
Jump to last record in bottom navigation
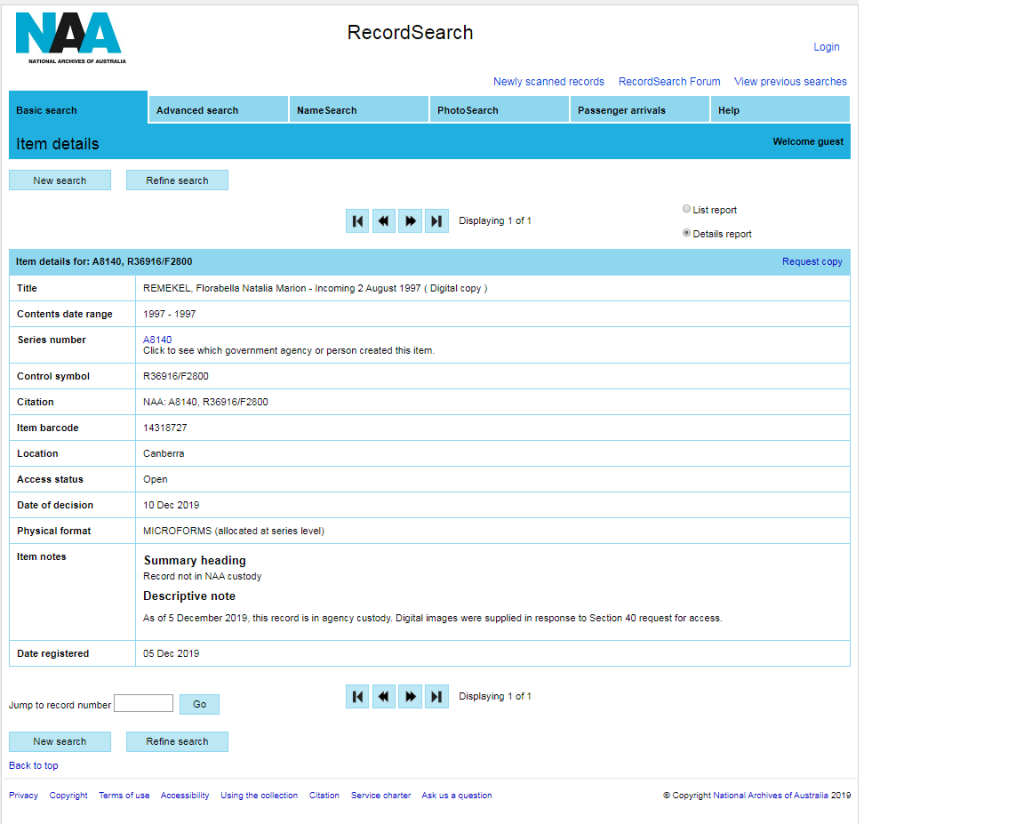[436, 697]
